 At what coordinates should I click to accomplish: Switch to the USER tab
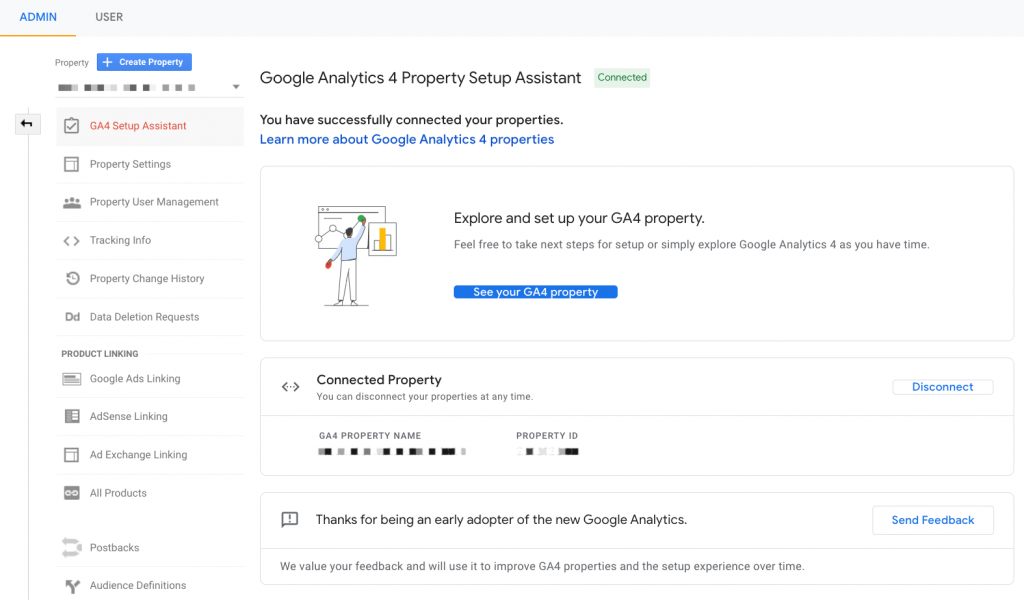click(108, 17)
